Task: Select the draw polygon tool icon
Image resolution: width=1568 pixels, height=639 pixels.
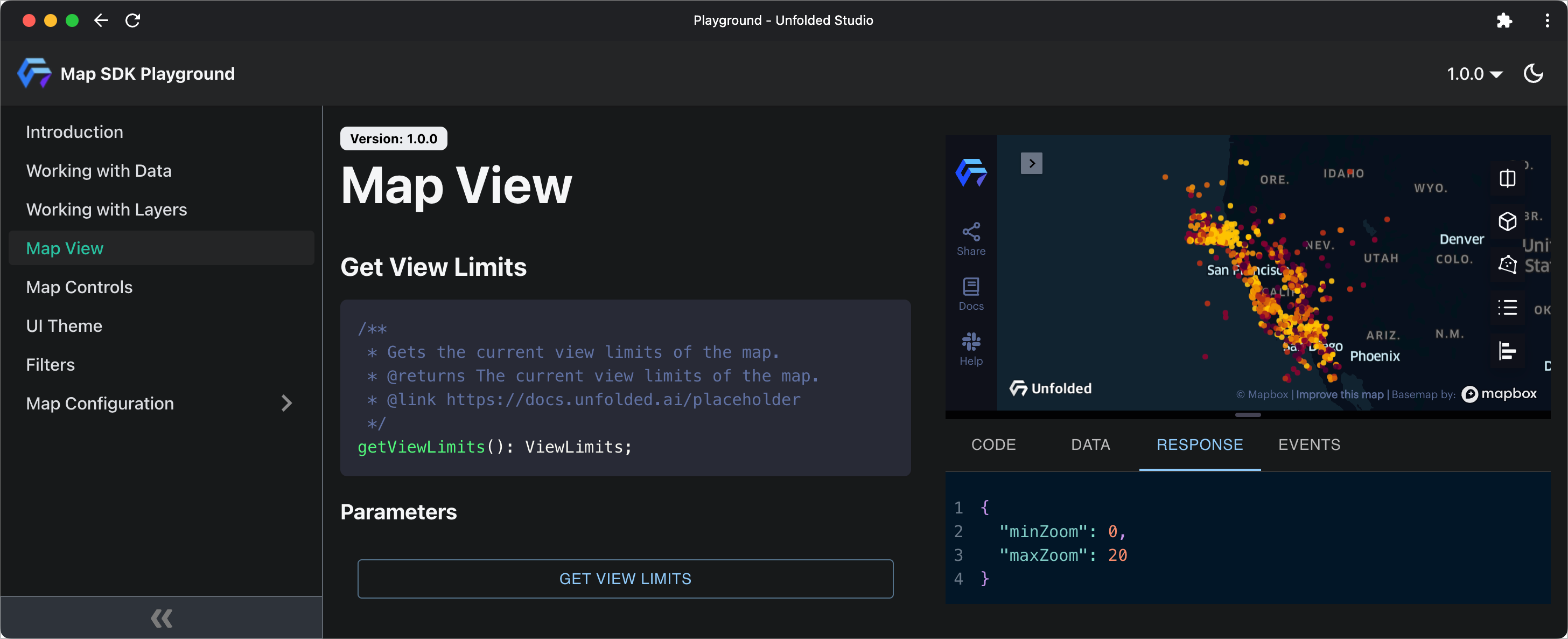Action: coord(1507,265)
